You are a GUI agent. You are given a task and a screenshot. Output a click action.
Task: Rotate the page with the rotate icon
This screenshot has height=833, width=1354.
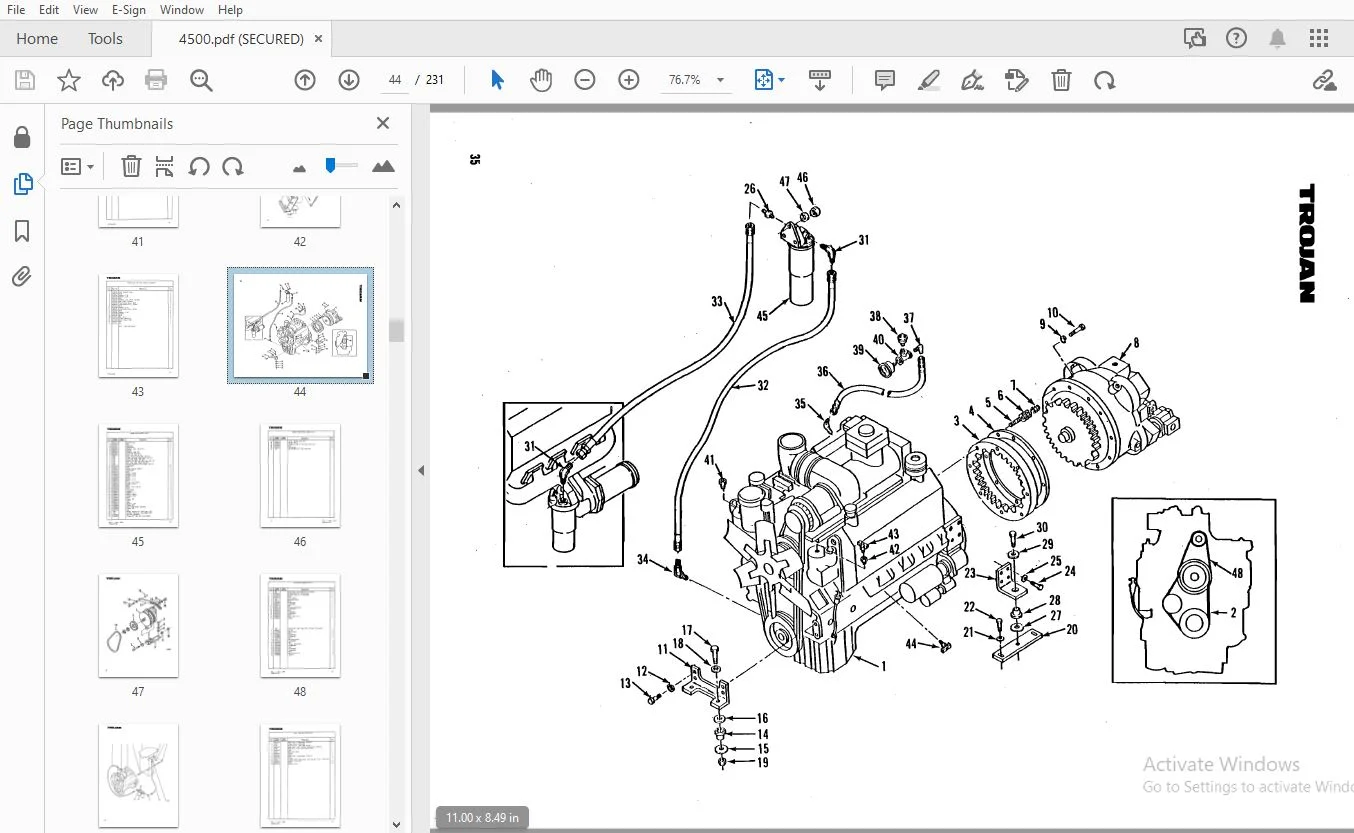(x=1105, y=80)
